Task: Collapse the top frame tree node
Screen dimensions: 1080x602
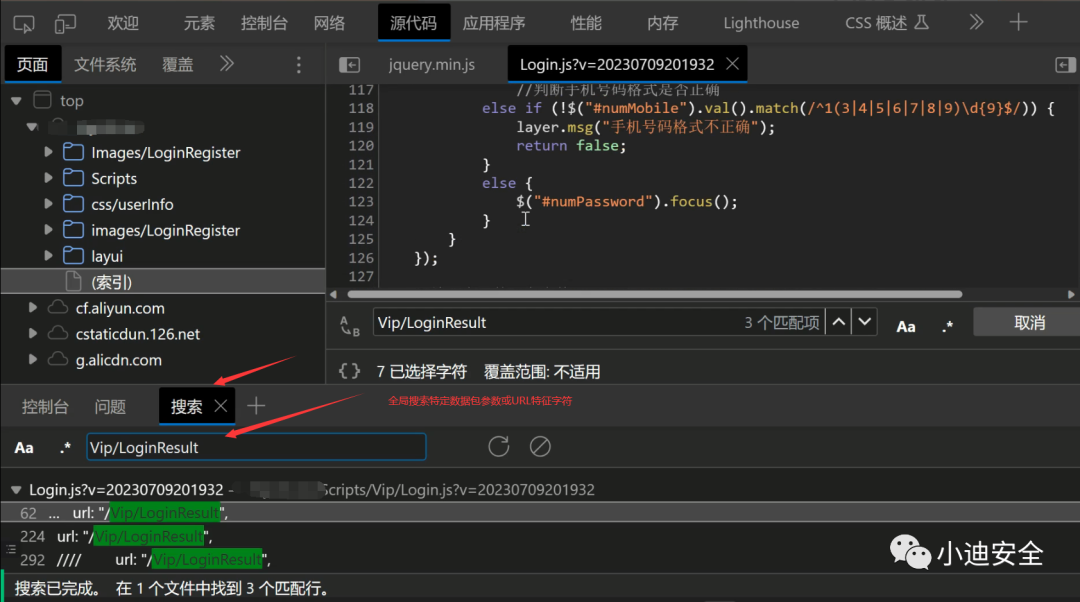Action: click(x=16, y=101)
